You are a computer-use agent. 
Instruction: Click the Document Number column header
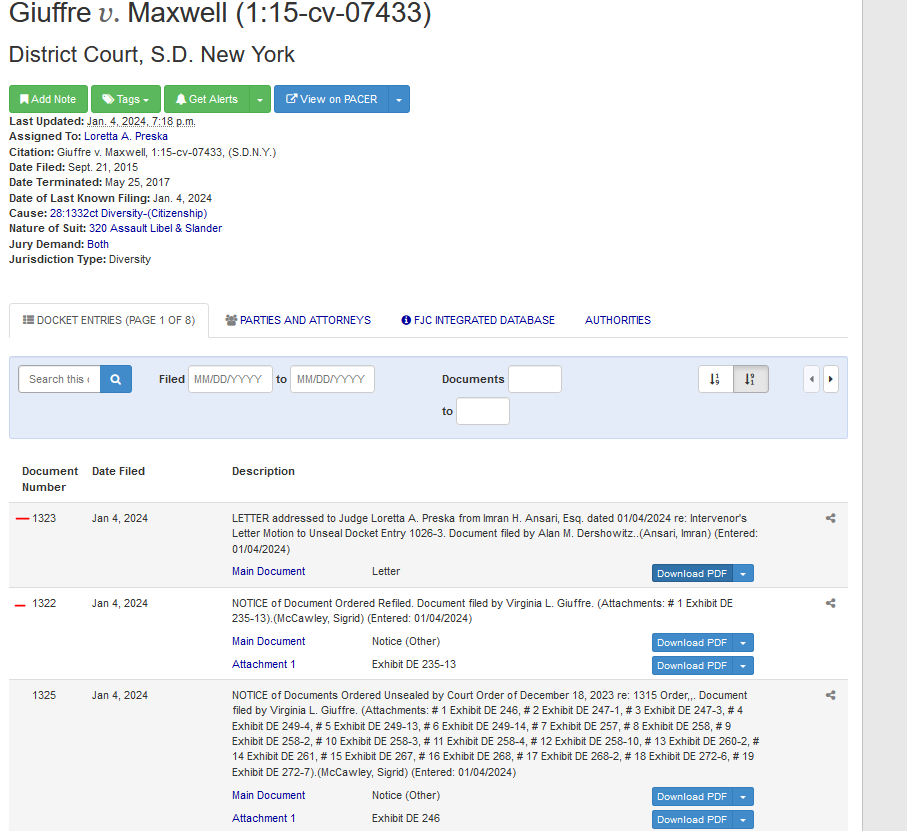[50, 479]
